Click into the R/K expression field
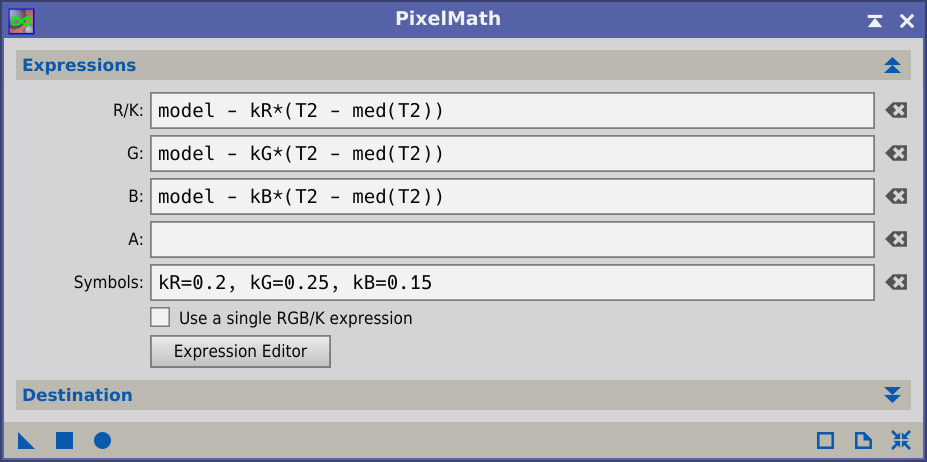The image size is (927, 462). 512,111
